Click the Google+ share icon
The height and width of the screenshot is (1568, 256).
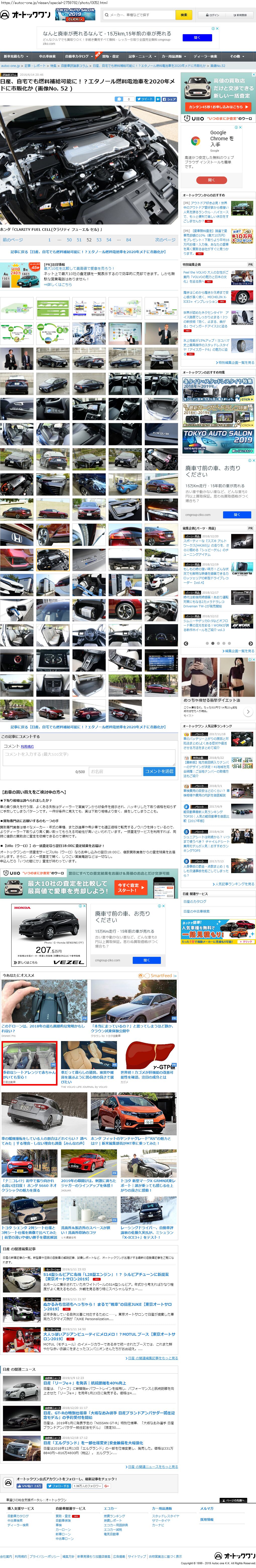point(106,1486)
